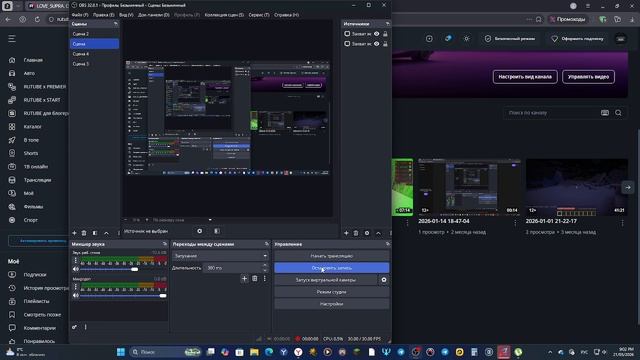Screen dimensions: 640x360
Task: Move source up using chevron in Sources toolbar
Action: pos(378,233)
